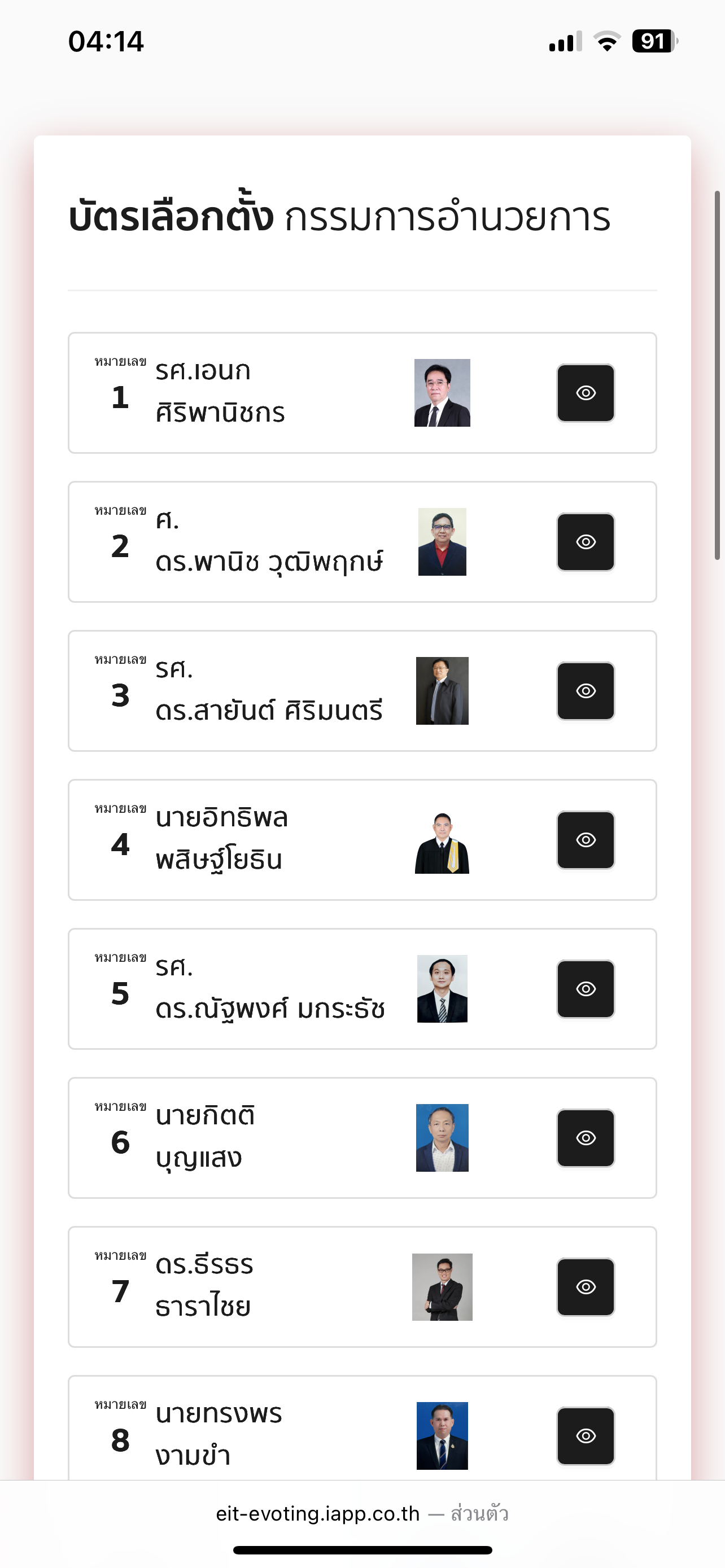Click eye icon beside candidate 5
The image size is (725, 1568).
click(x=586, y=989)
